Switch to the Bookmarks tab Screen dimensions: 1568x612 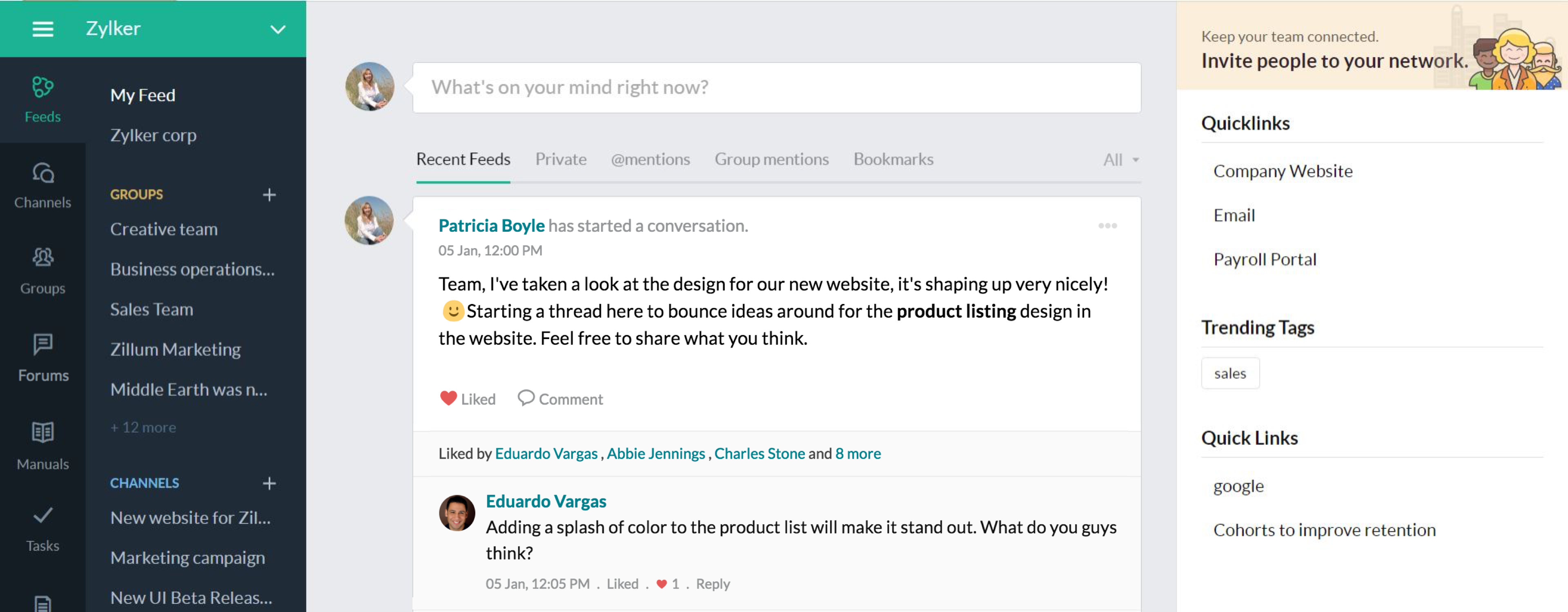[x=893, y=160]
